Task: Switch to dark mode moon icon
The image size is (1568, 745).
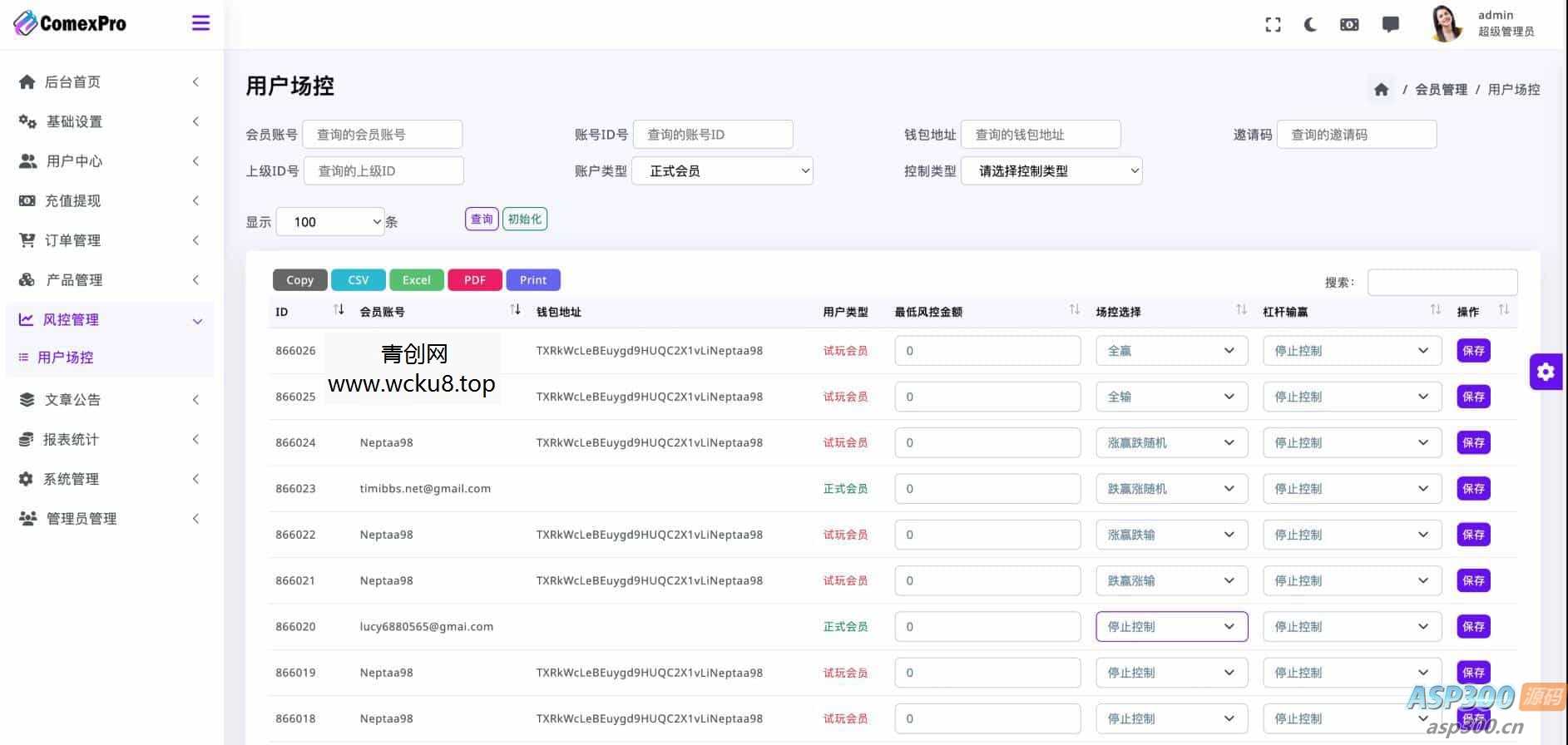Action: click(1310, 25)
